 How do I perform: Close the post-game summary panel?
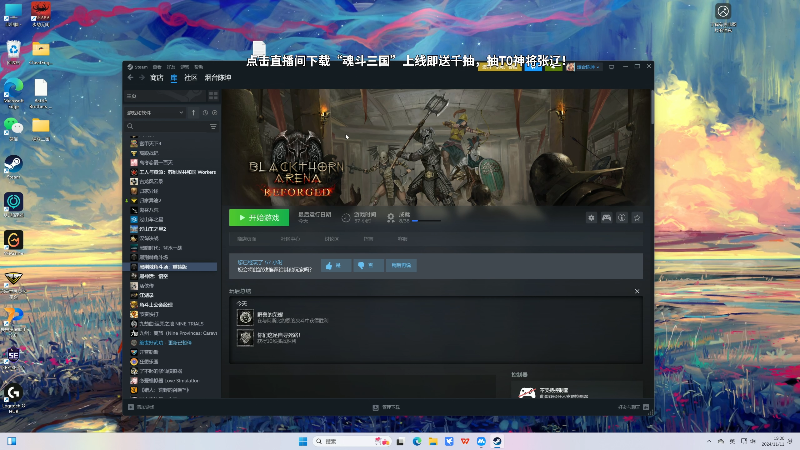click(x=637, y=291)
